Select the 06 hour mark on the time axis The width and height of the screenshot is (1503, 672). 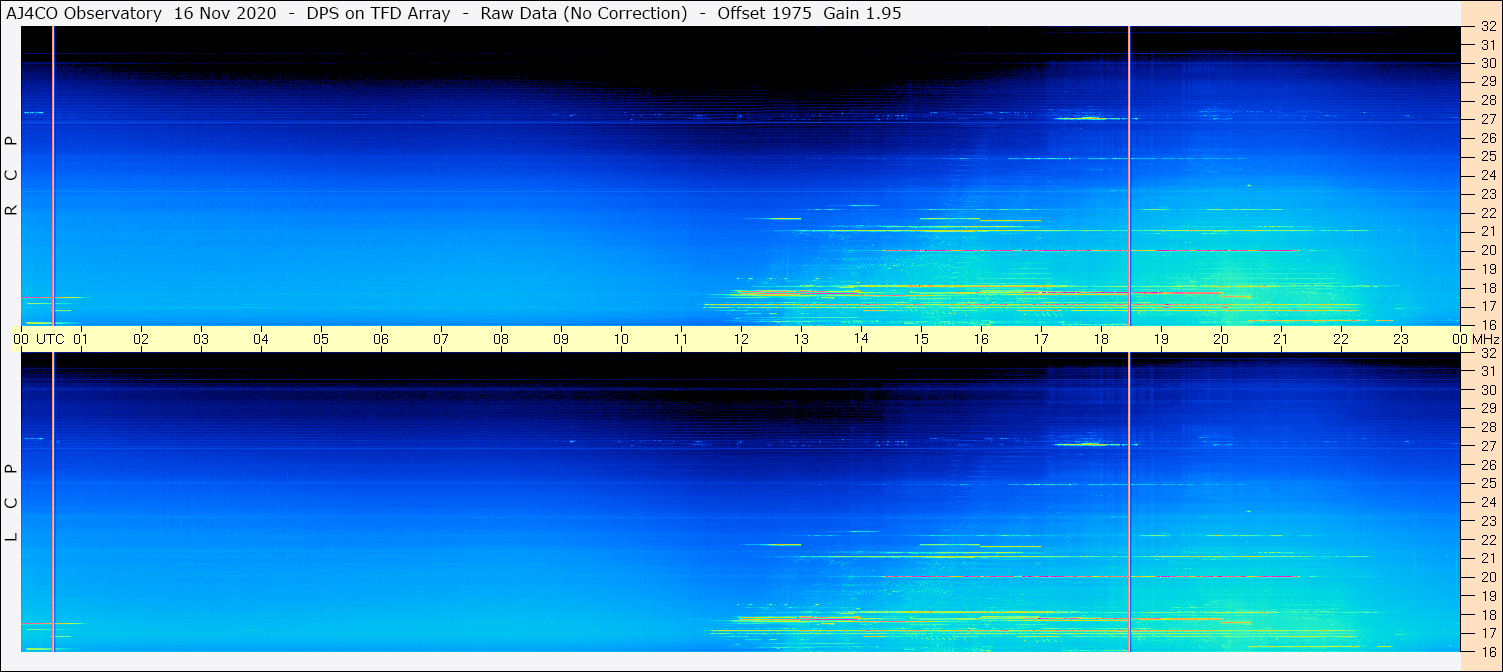381,339
